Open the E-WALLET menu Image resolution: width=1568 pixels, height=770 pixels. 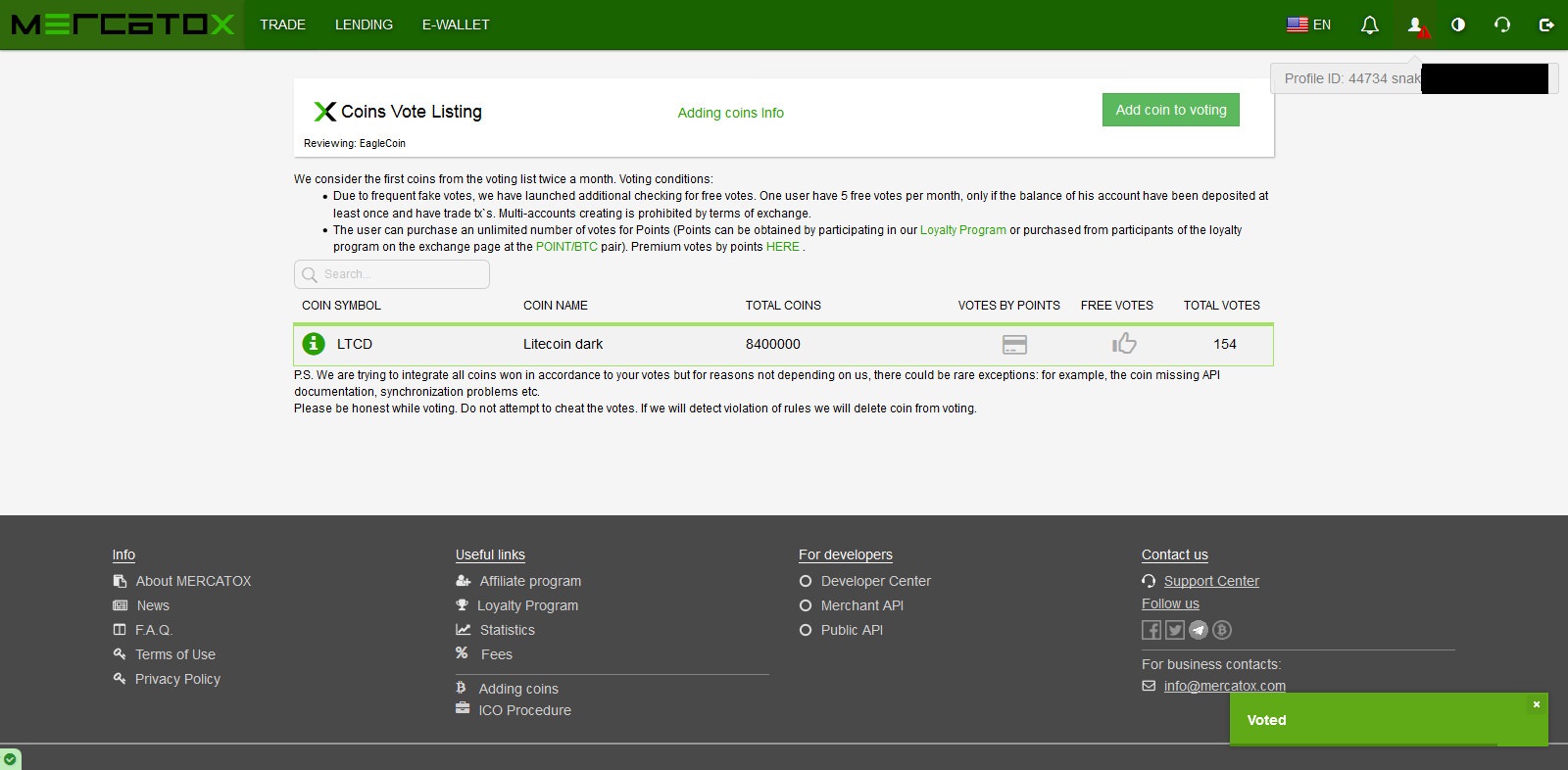[x=456, y=24]
